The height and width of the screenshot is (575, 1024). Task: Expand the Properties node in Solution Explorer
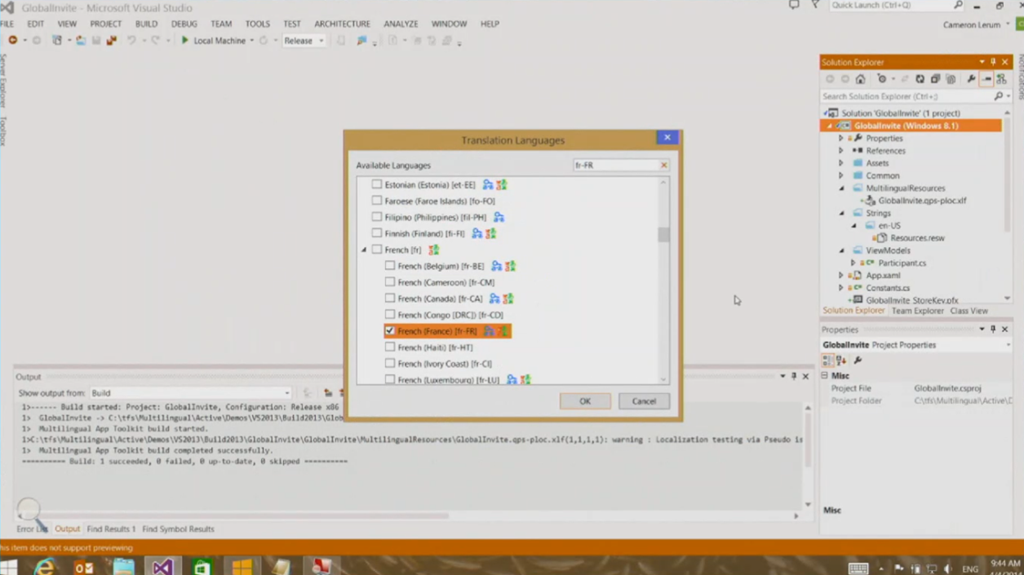tap(841, 139)
